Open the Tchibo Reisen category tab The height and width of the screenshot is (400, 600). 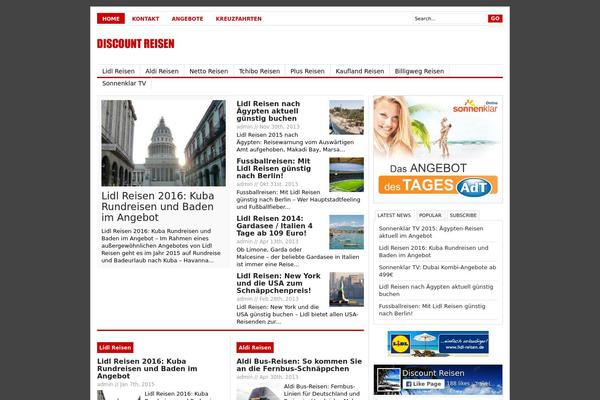click(x=259, y=71)
